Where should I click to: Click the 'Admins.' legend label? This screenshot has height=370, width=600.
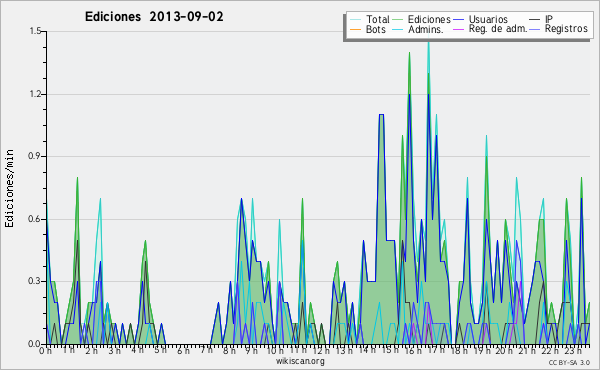pos(426,29)
